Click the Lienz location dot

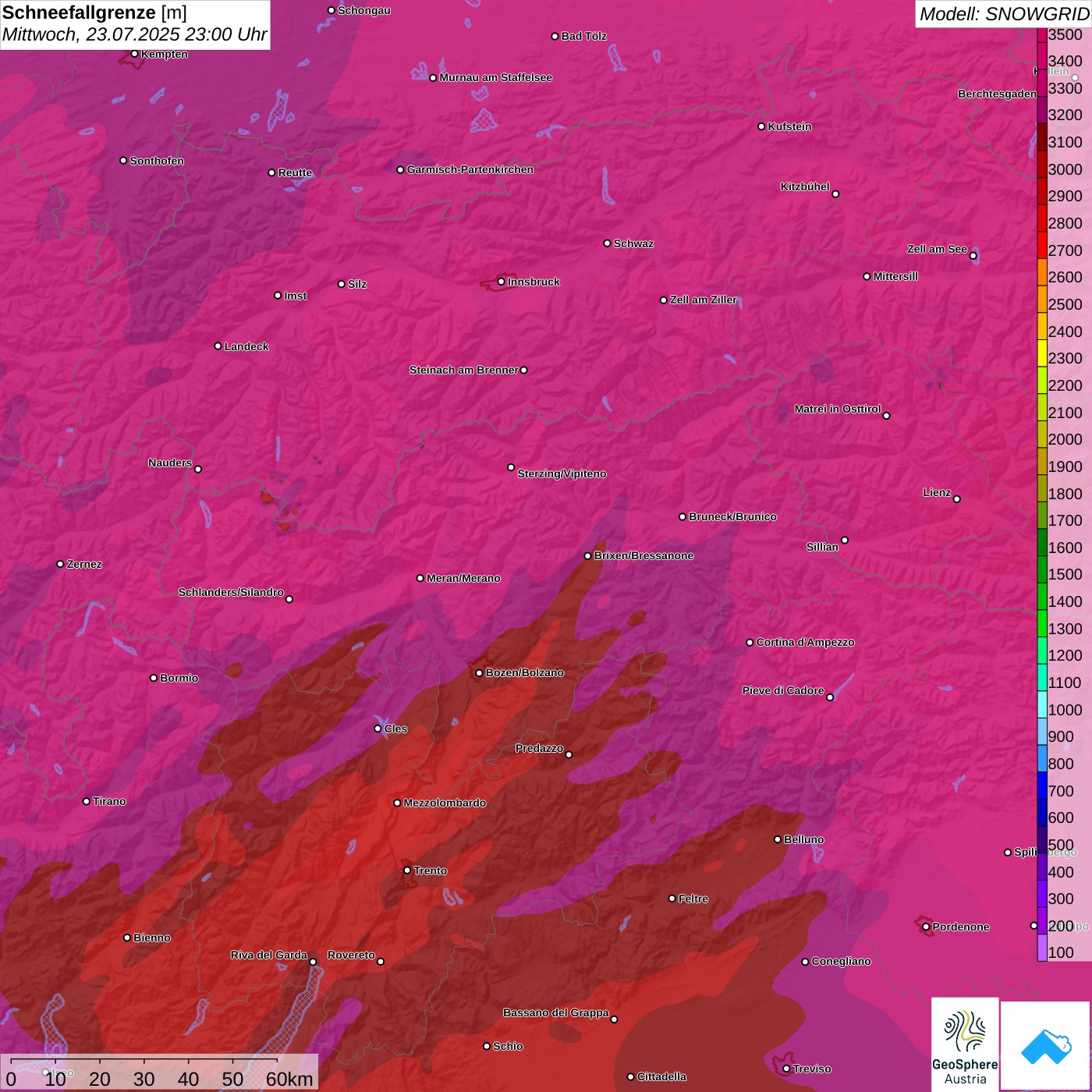pos(957,498)
